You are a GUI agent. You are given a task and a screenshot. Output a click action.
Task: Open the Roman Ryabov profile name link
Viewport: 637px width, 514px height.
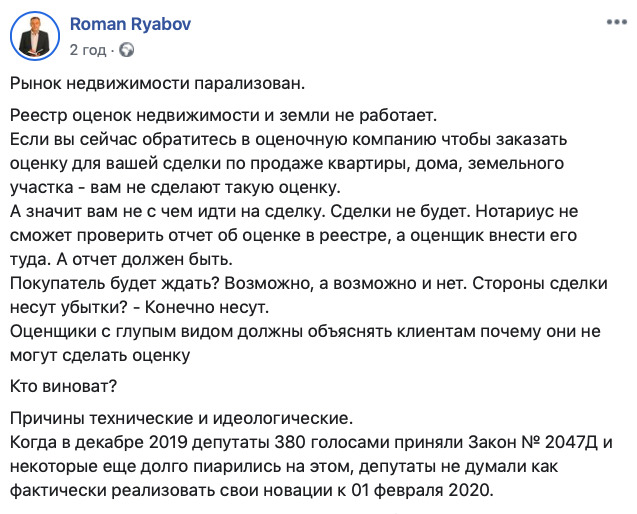pyautogui.click(x=130, y=24)
